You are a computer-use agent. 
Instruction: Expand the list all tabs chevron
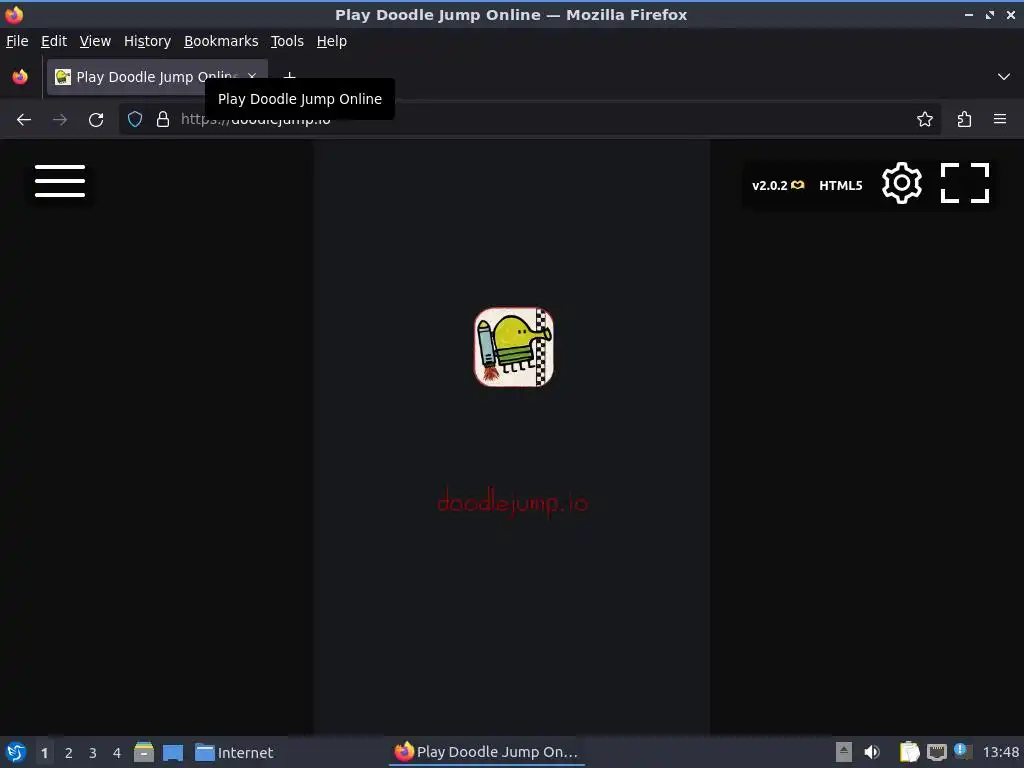click(x=1003, y=77)
